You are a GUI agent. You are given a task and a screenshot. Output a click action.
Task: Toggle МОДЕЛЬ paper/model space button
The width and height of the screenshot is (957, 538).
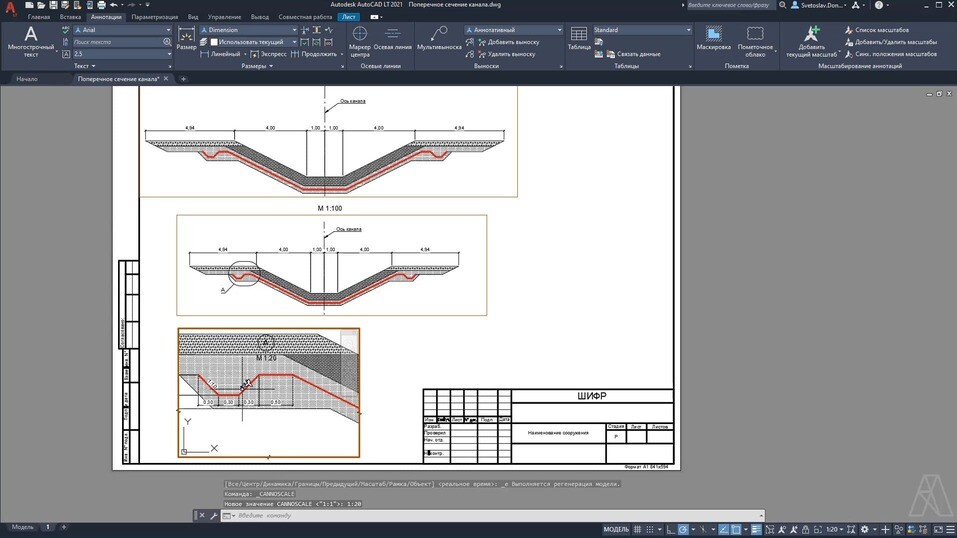[616, 529]
